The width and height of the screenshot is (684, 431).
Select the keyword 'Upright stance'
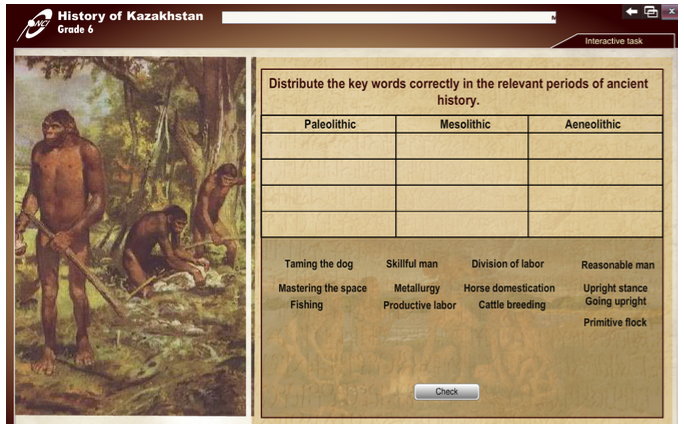point(615,288)
